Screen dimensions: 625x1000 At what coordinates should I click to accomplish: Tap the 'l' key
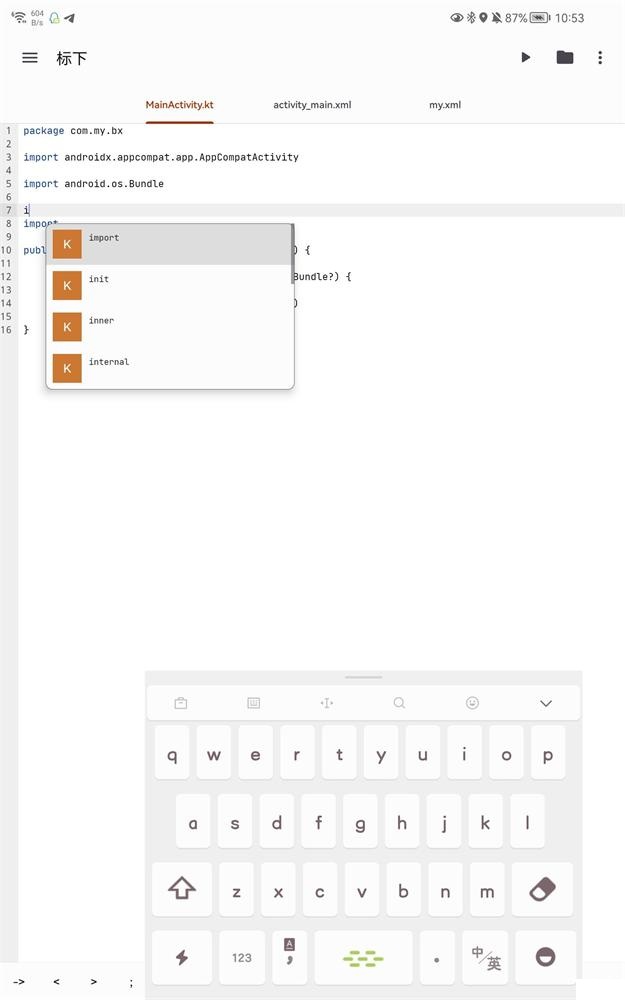(527, 821)
